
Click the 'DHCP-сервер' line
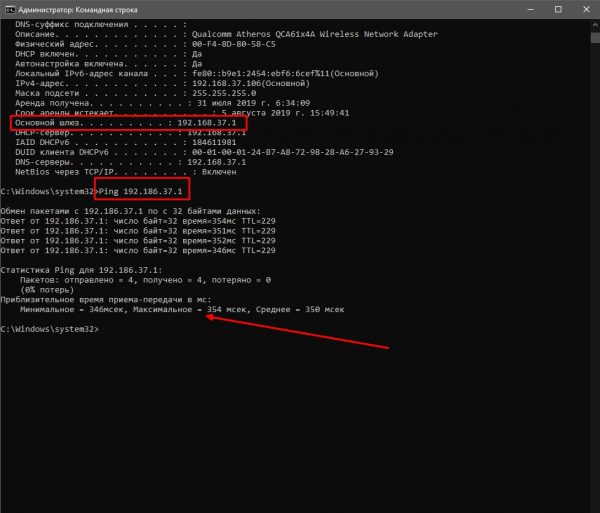[x=130, y=133]
